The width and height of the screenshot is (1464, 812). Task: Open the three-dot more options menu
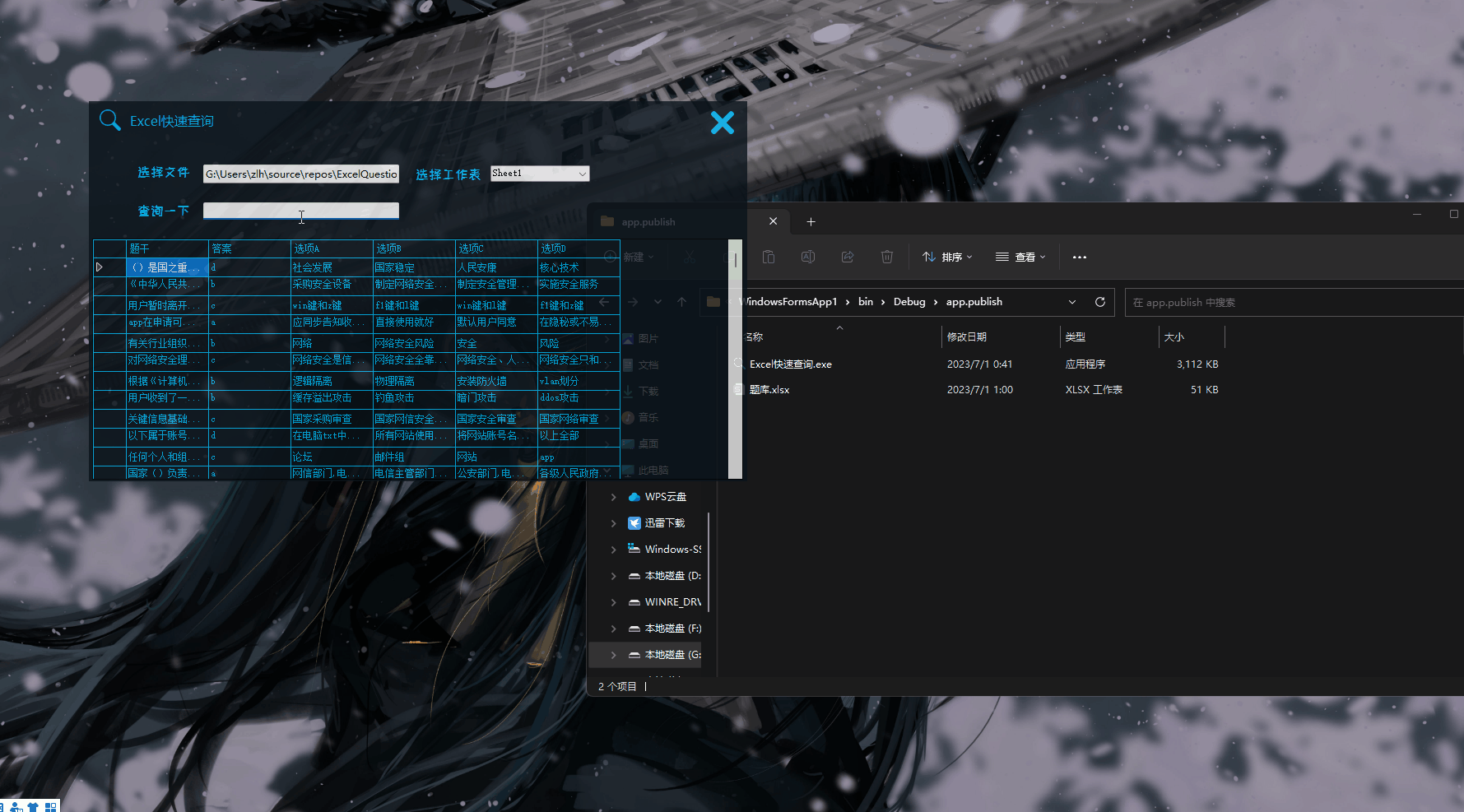(1079, 257)
